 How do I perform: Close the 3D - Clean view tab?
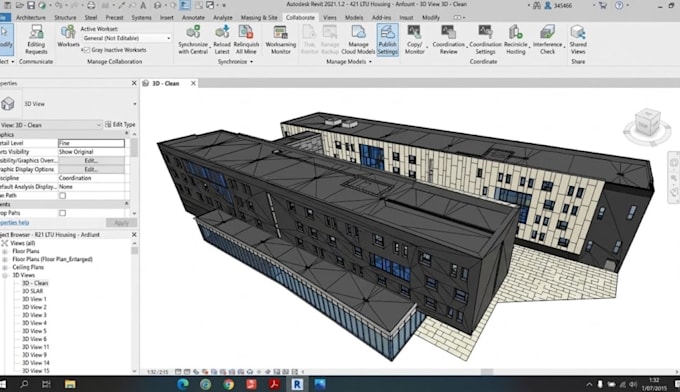pyautogui.click(x=193, y=83)
